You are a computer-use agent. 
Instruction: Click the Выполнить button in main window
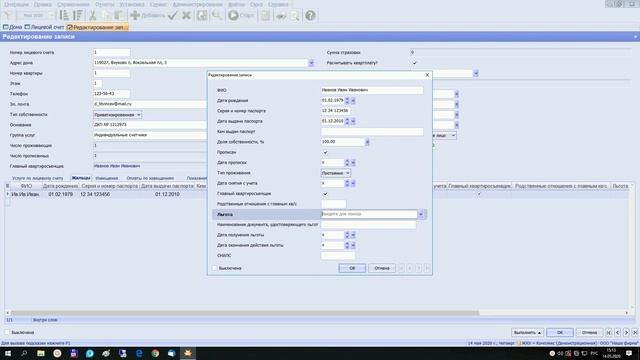pos(527,333)
